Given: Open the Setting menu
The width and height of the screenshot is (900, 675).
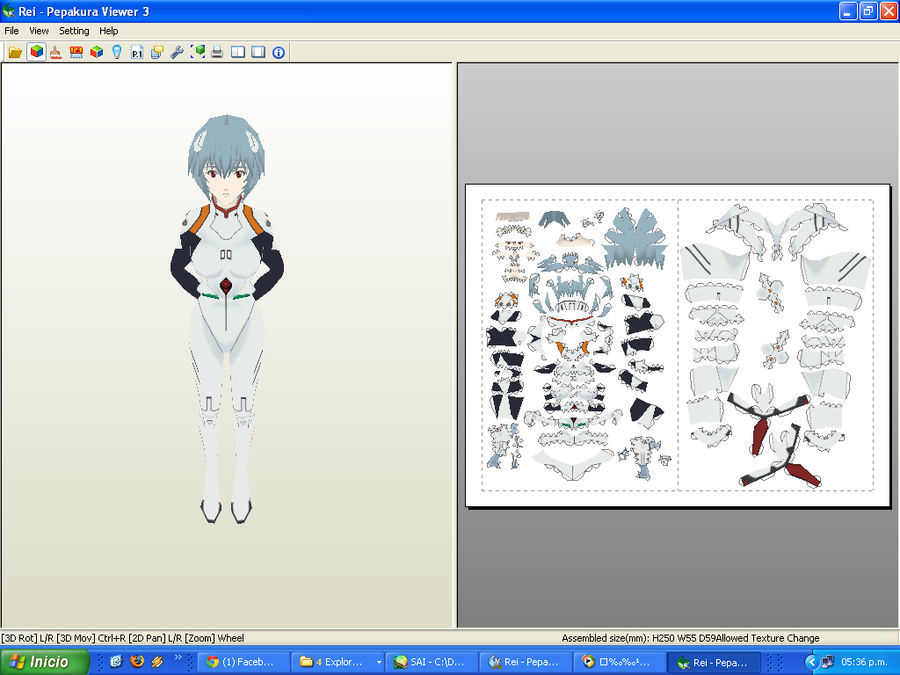Looking at the screenshot, I should tap(74, 31).
